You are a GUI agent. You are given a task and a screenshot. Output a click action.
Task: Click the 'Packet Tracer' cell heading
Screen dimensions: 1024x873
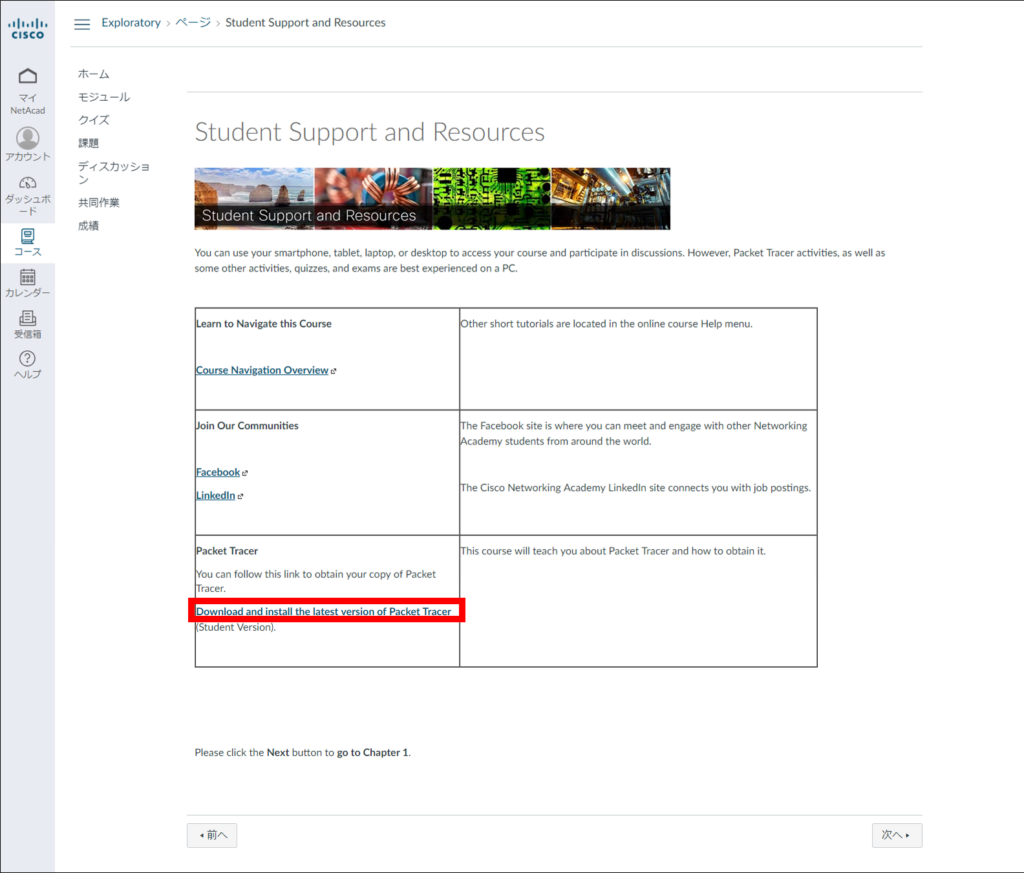tap(227, 551)
